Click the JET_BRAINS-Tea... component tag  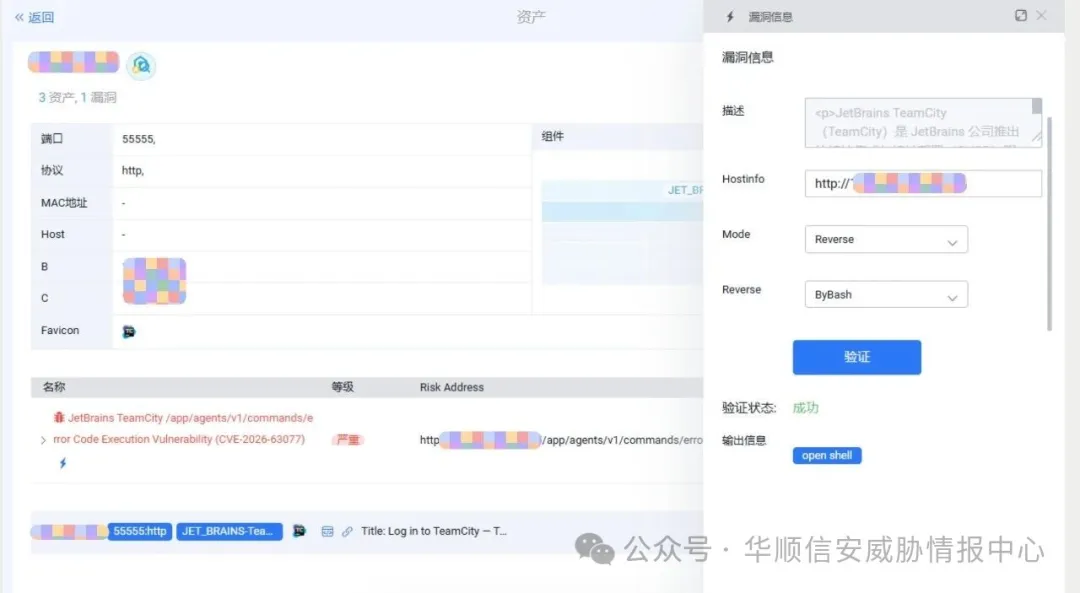pos(229,531)
